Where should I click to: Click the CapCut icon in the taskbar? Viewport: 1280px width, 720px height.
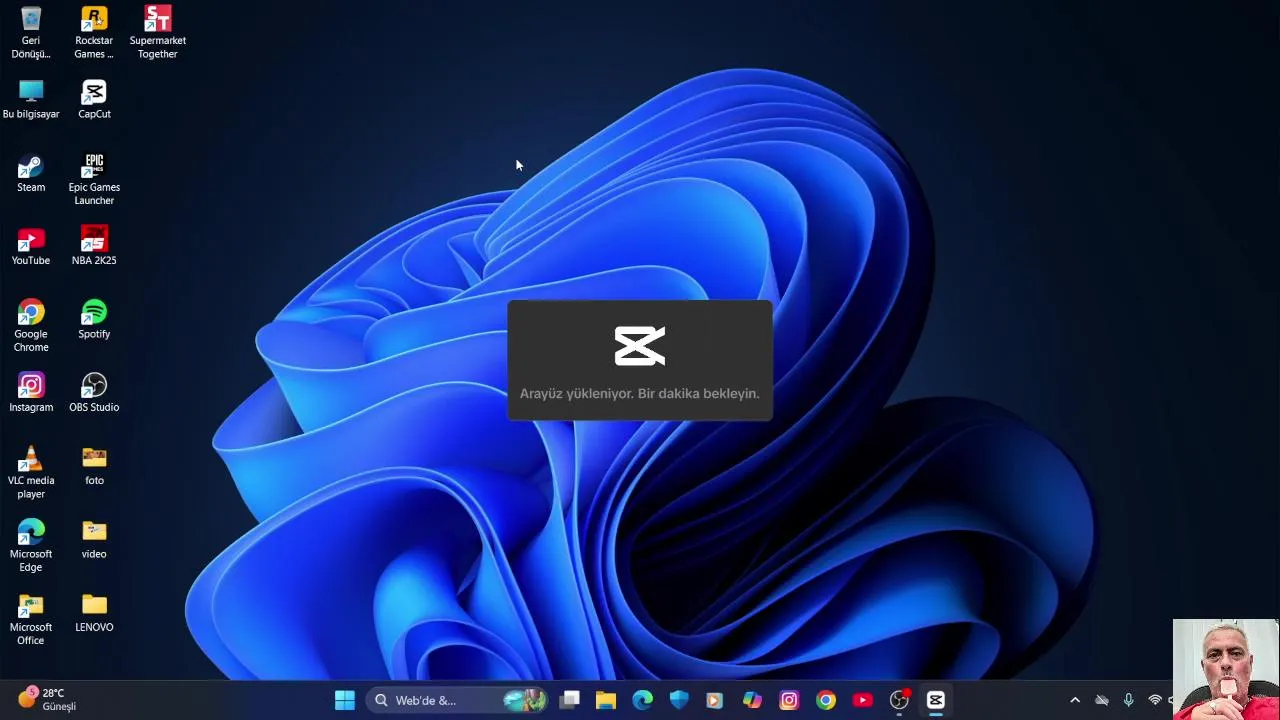coord(936,700)
